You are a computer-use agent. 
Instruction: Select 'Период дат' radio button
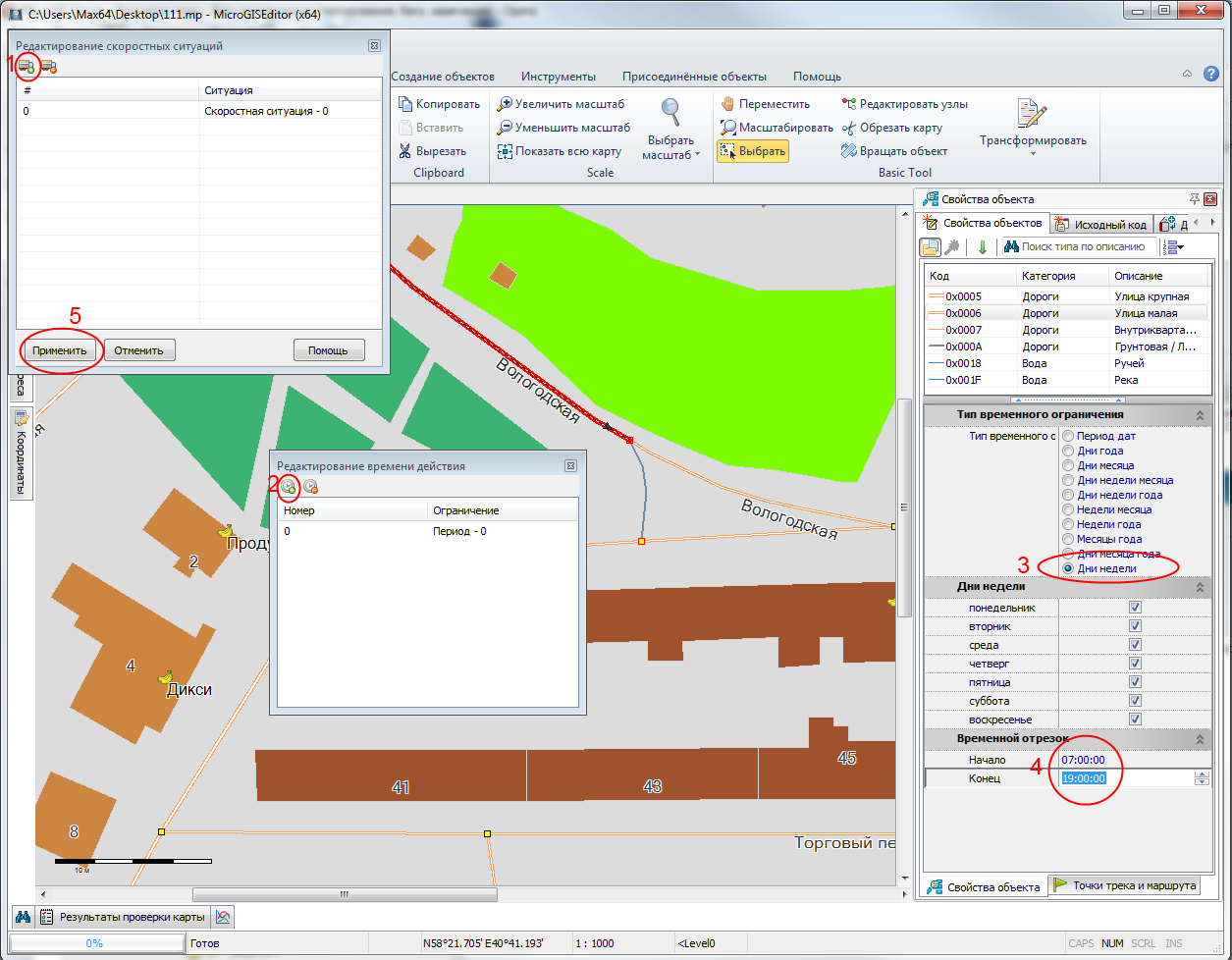tap(1067, 436)
